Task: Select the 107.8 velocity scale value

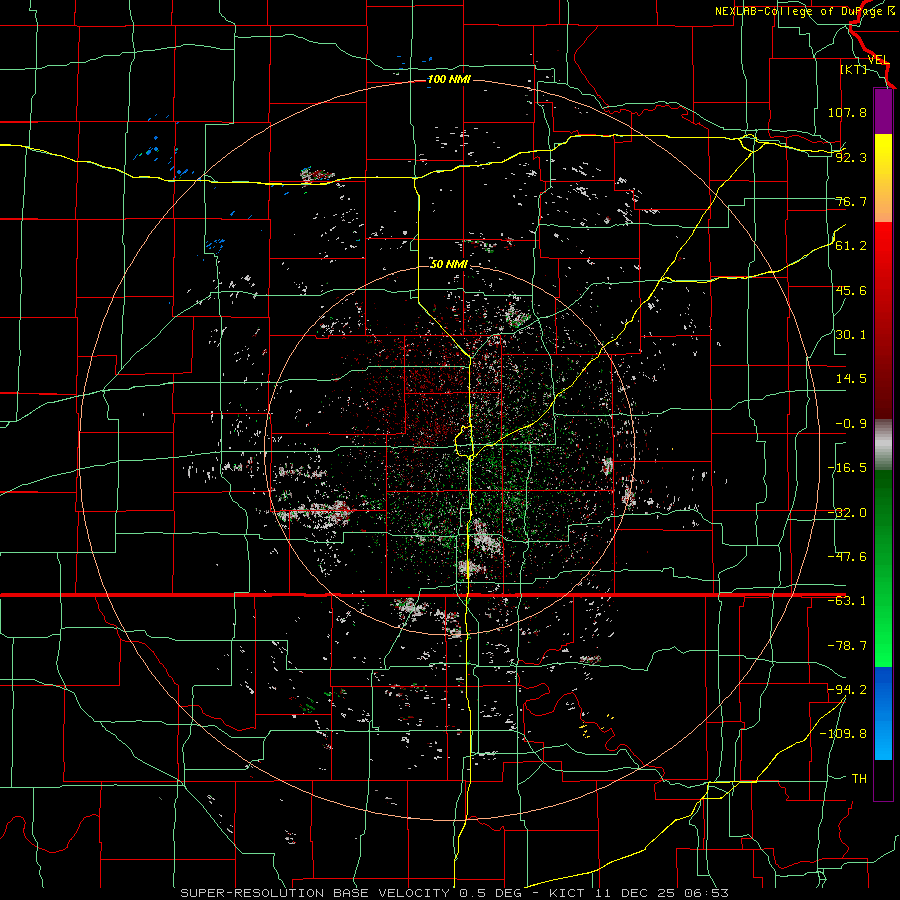Action: 847,112
